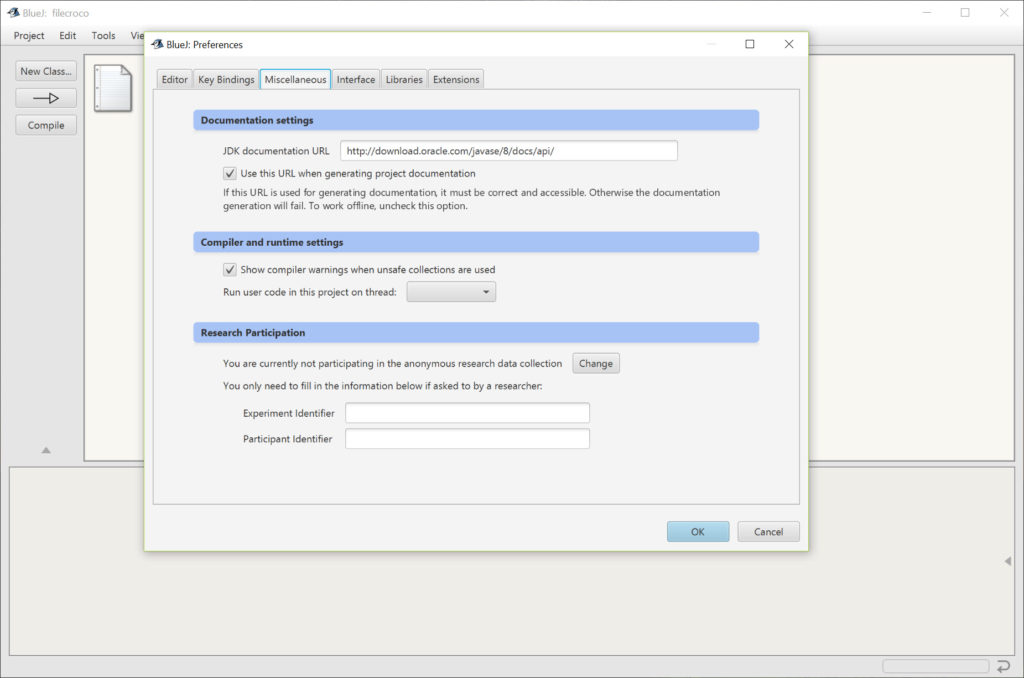
Task: Click the BlueJ logo in main window title
Action: [x=13, y=12]
